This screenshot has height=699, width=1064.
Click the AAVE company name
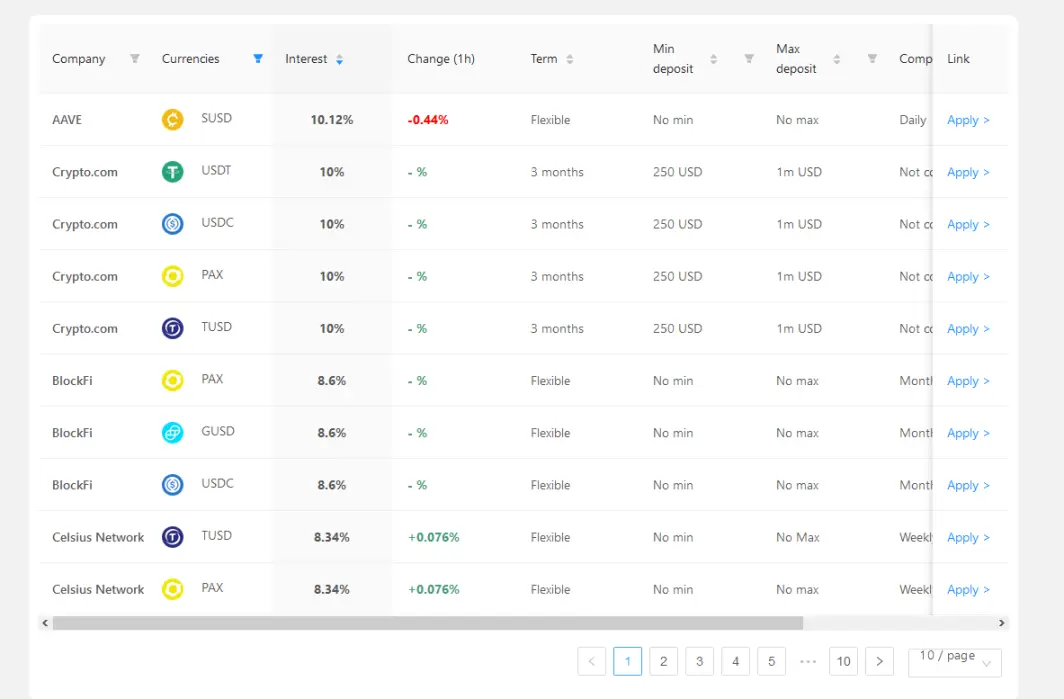67,120
